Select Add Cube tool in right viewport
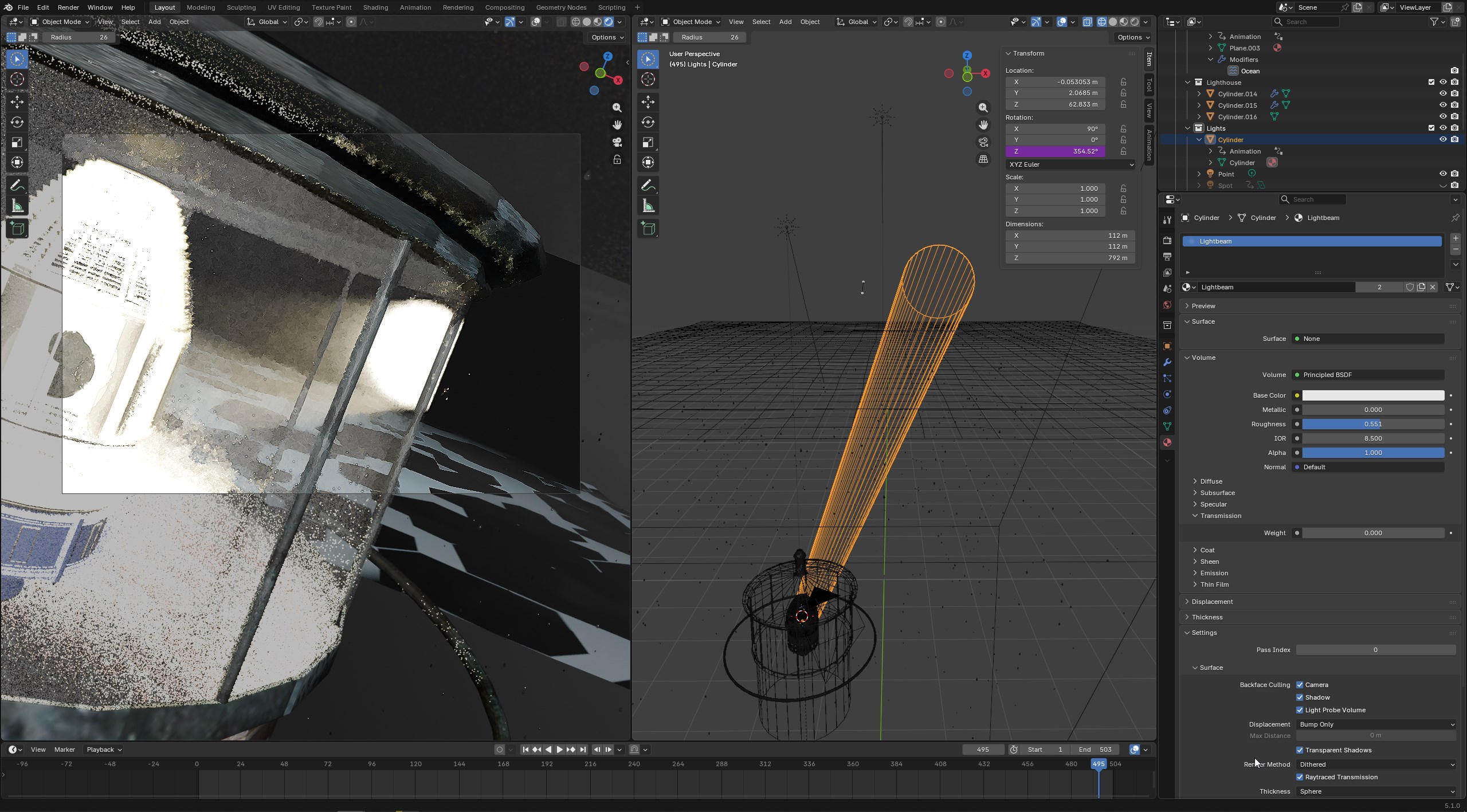Screen dimensions: 1467x812 (x=648, y=229)
